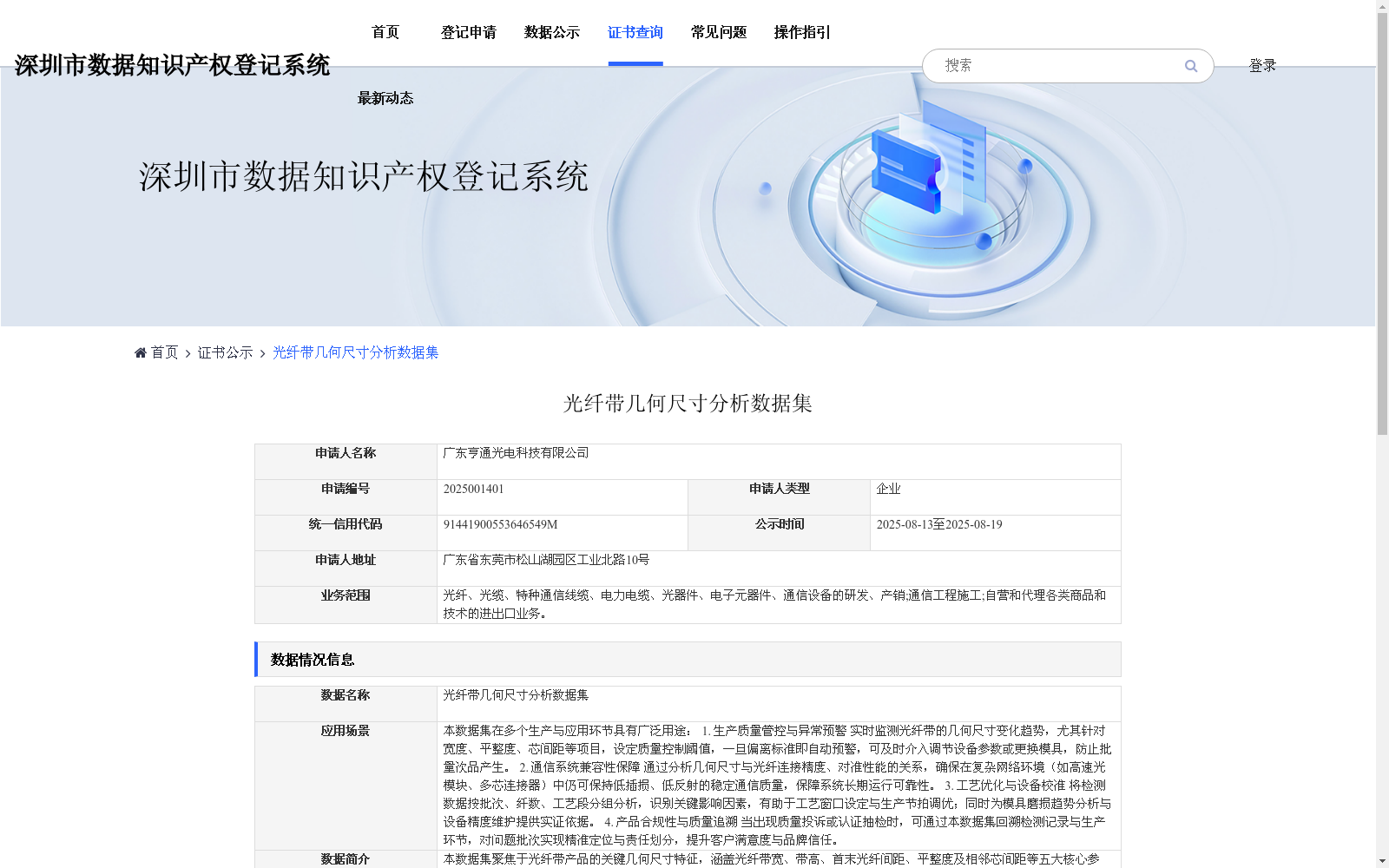The height and width of the screenshot is (868, 1389).
Task: Click the 申请编号 label cell
Action: pos(346,497)
